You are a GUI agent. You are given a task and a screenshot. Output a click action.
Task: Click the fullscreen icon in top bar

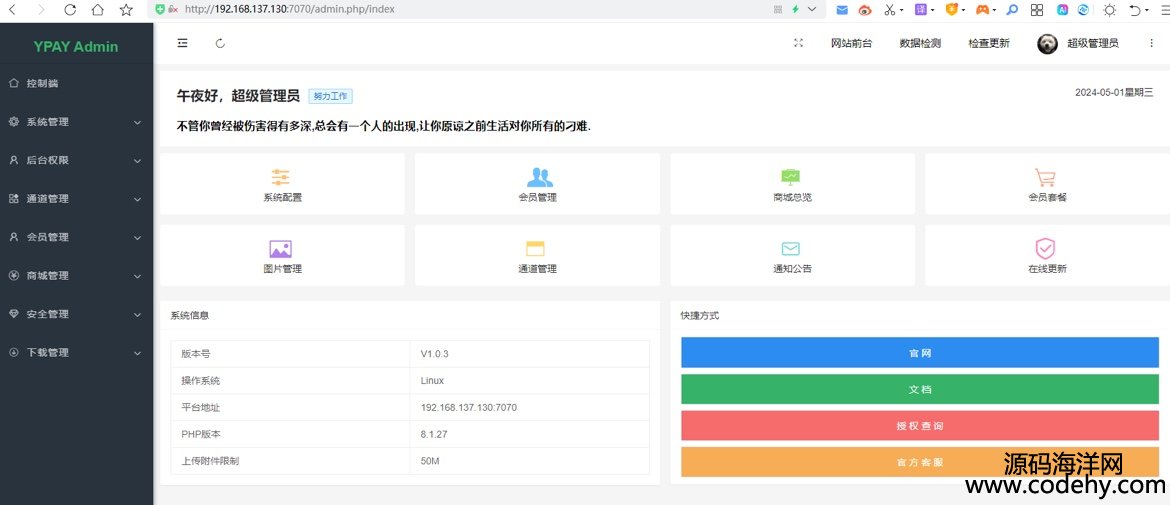click(x=798, y=43)
